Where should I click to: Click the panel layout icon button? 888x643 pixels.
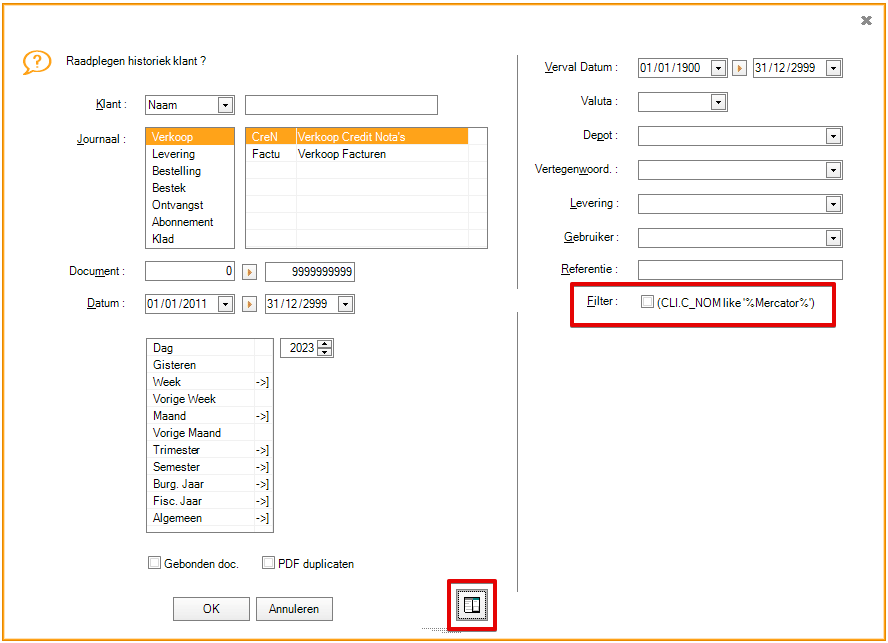tap(470, 605)
